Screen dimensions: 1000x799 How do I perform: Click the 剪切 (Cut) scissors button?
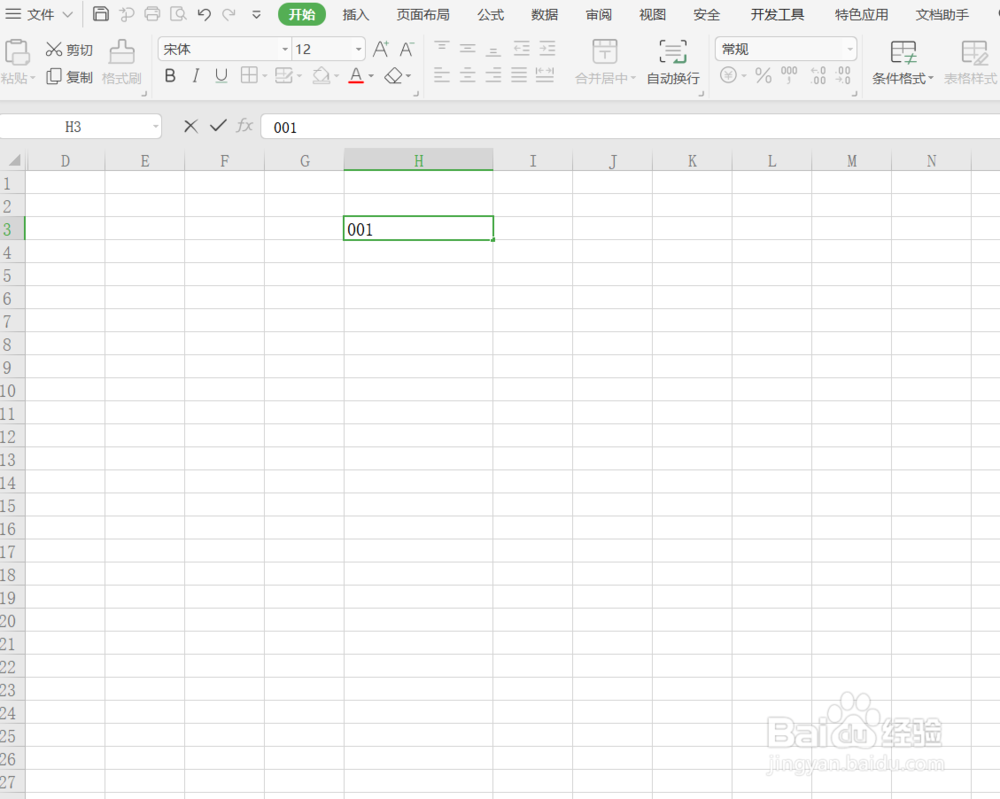[69, 50]
